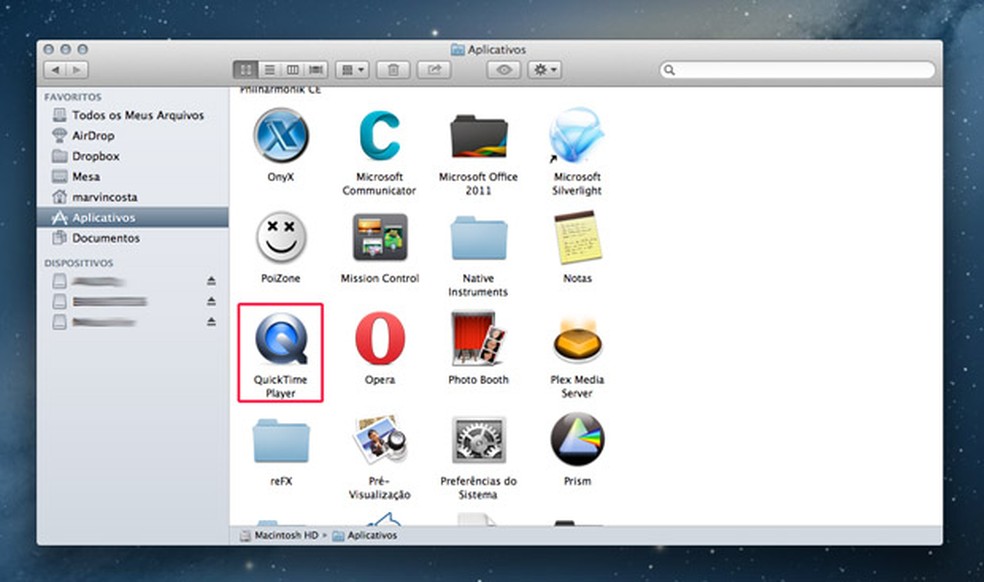Image resolution: width=984 pixels, height=582 pixels.
Task: Select the Notas app icon
Action: coord(577,237)
